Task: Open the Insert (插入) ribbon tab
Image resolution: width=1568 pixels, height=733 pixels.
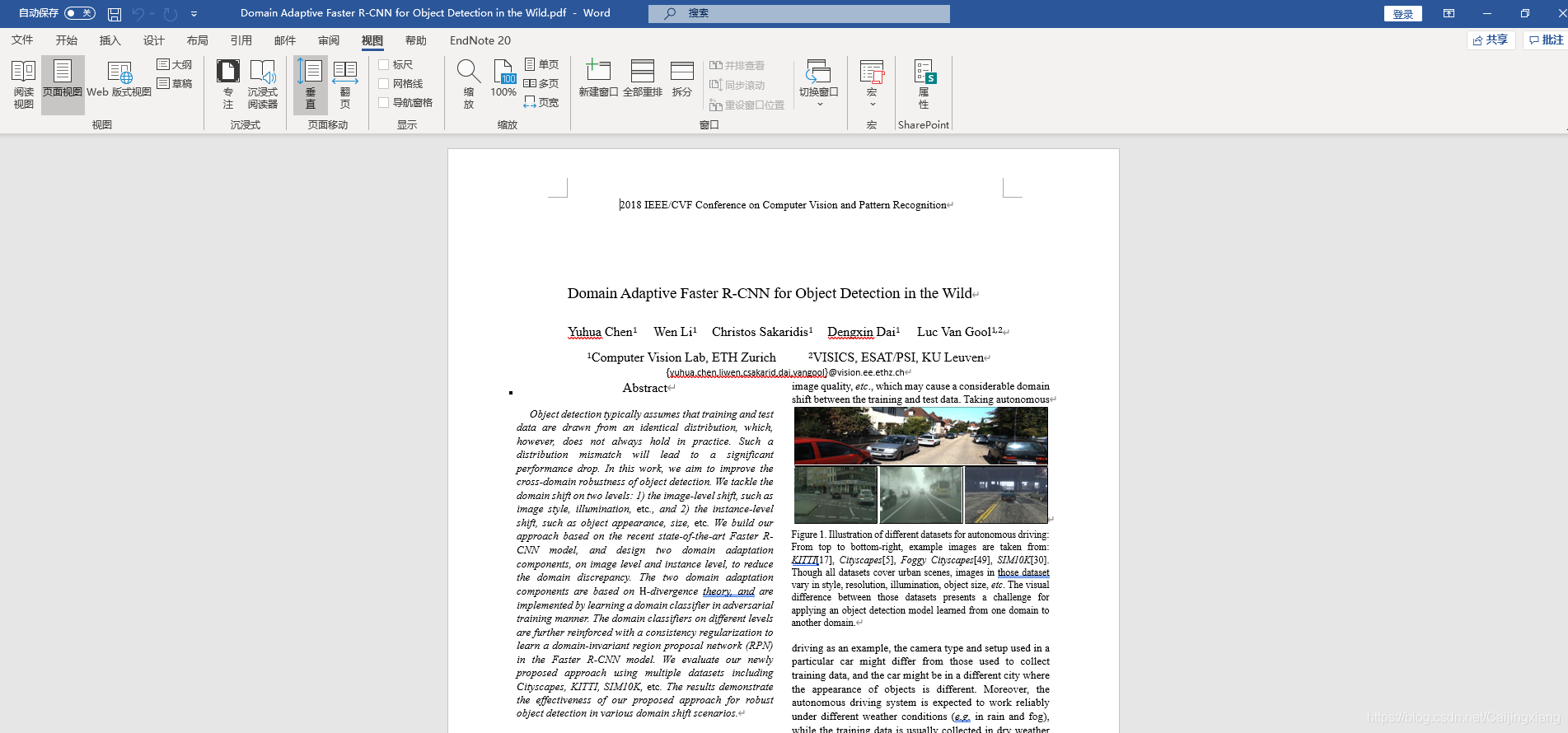Action: pos(110,40)
